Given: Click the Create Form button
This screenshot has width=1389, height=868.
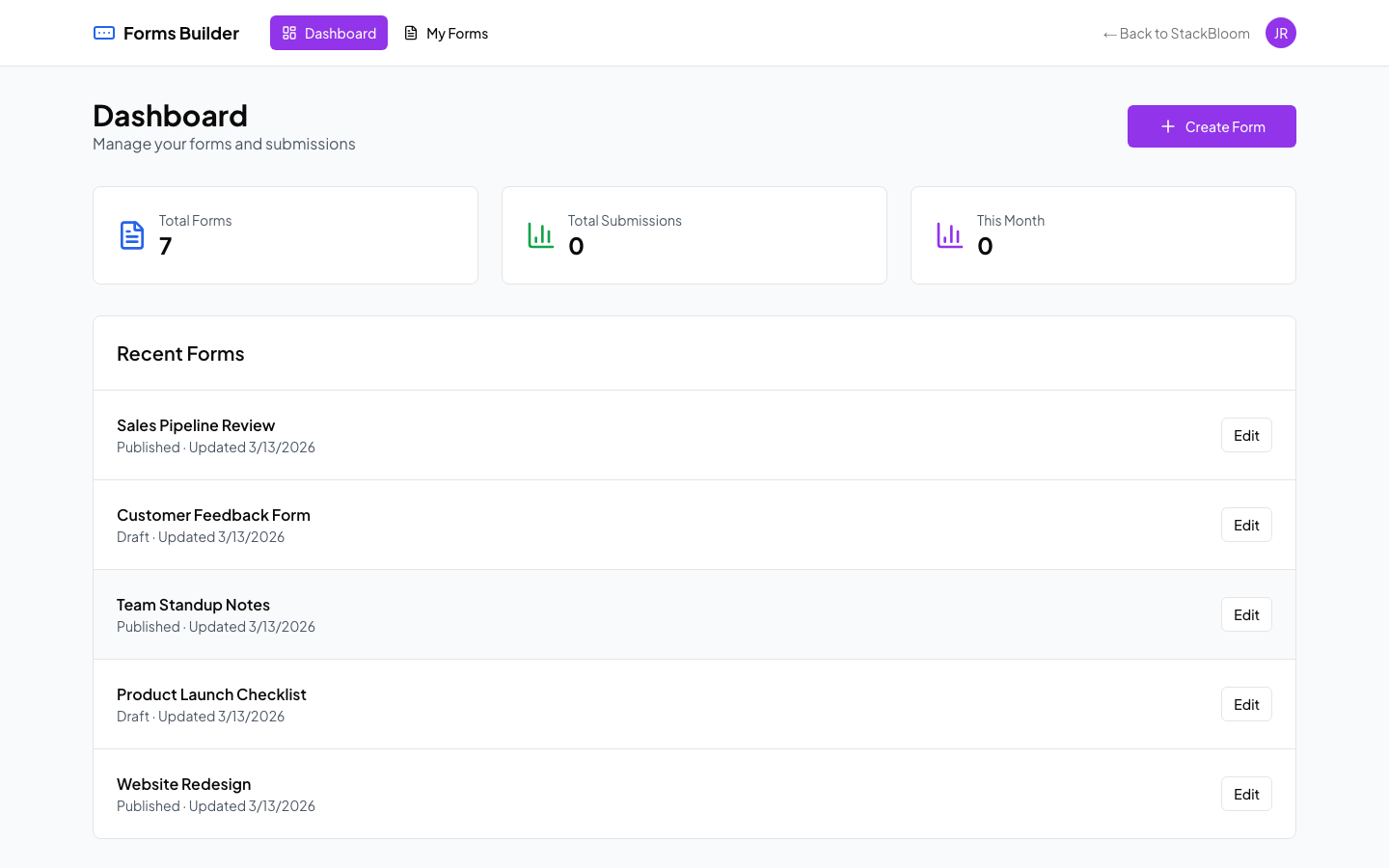Looking at the screenshot, I should click(x=1212, y=126).
